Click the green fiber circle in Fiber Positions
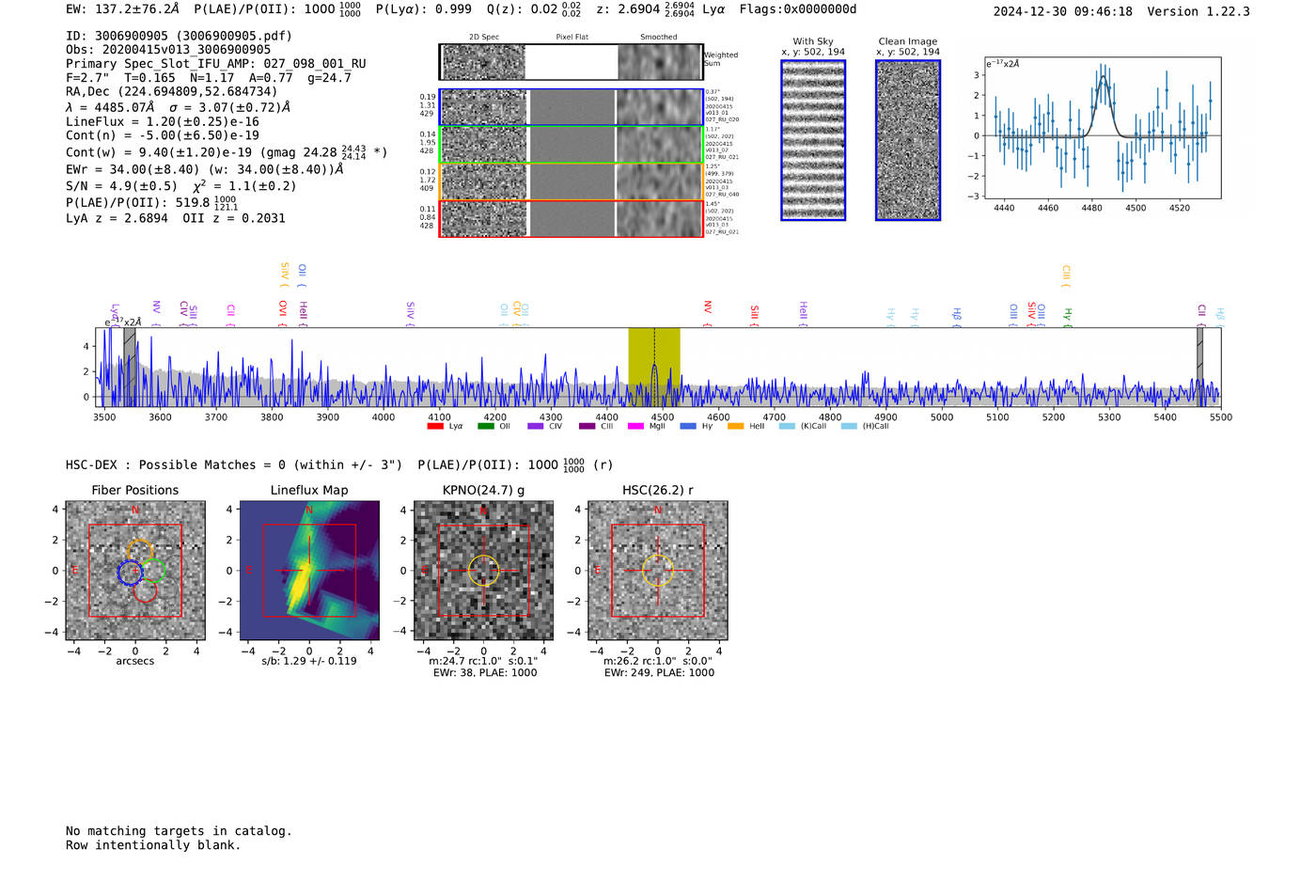Image resolution: width=1316 pixels, height=896 pixels. pyautogui.click(x=152, y=570)
